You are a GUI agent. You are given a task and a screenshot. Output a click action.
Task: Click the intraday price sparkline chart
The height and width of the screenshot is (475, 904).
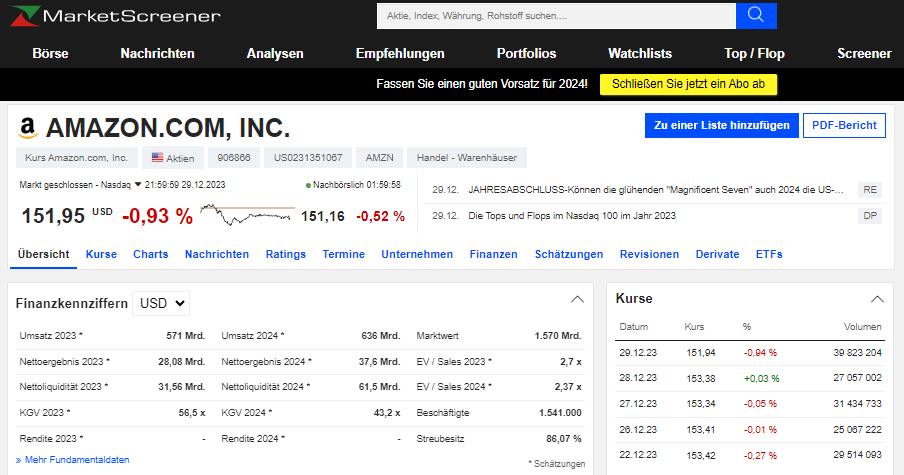coord(246,215)
